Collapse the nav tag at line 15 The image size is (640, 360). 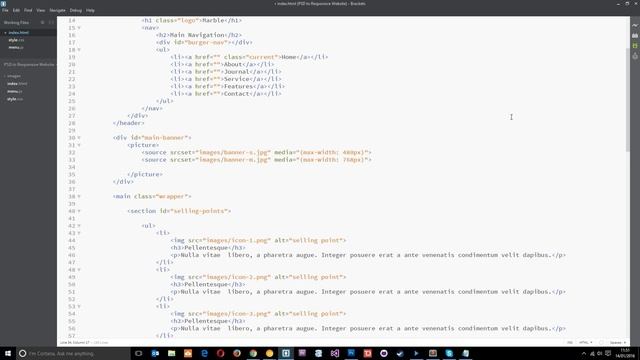79,28
